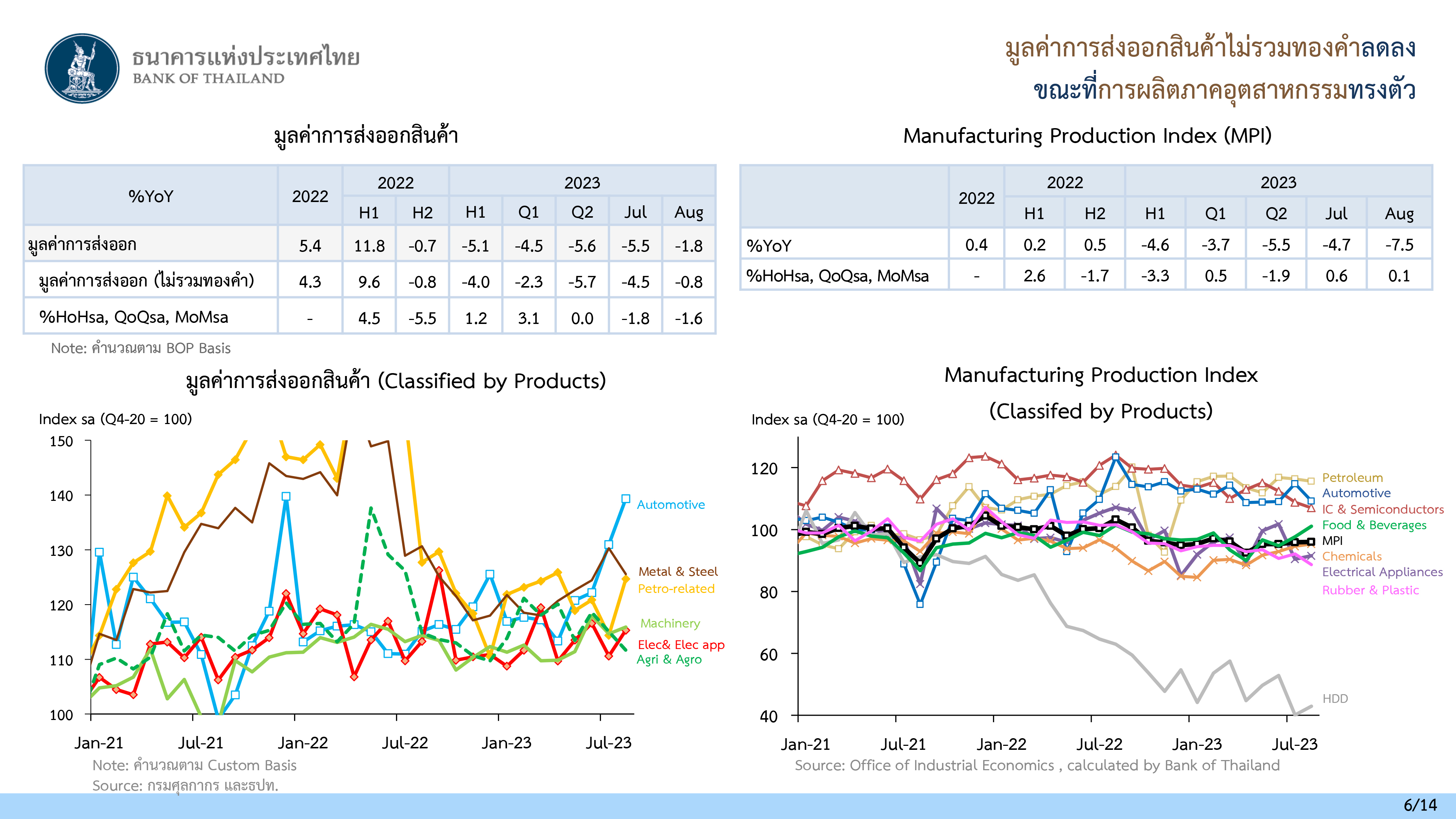Click the Food & Beverages legend label
The width and height of the screenshot is (1456, 819).
[x=1374, y=525]
